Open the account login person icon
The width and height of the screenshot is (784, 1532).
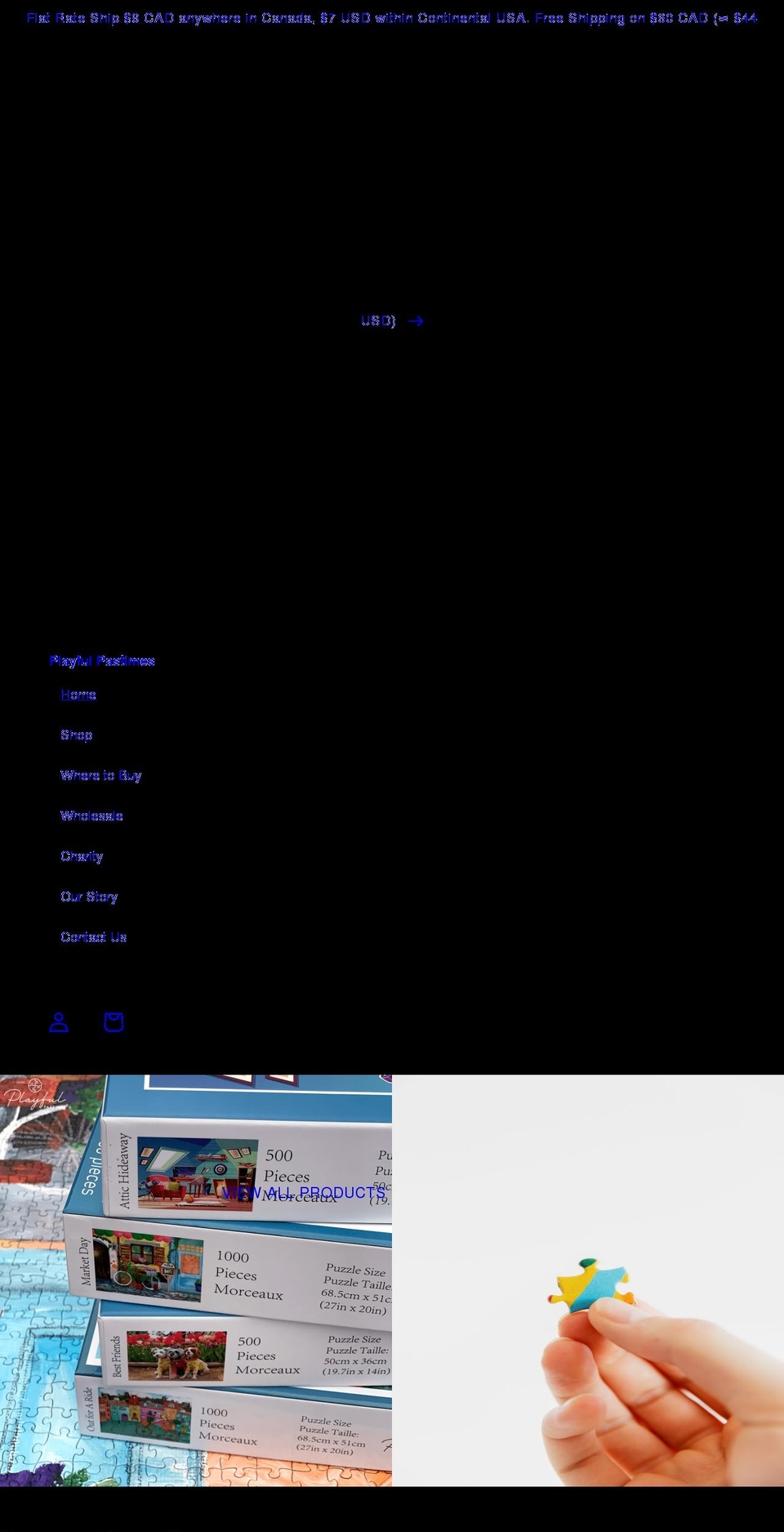pyautogui.click(x=59, y=1022)
